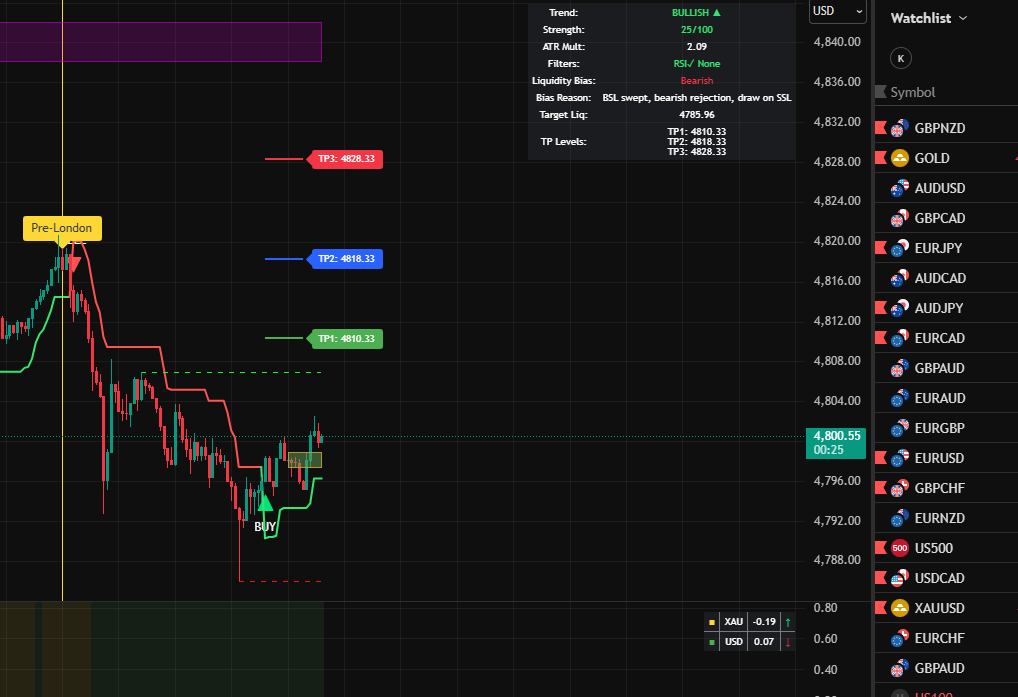Click the GBPNZD flag pair icon
Screen dimensions: 1018x697
(899, 128)
